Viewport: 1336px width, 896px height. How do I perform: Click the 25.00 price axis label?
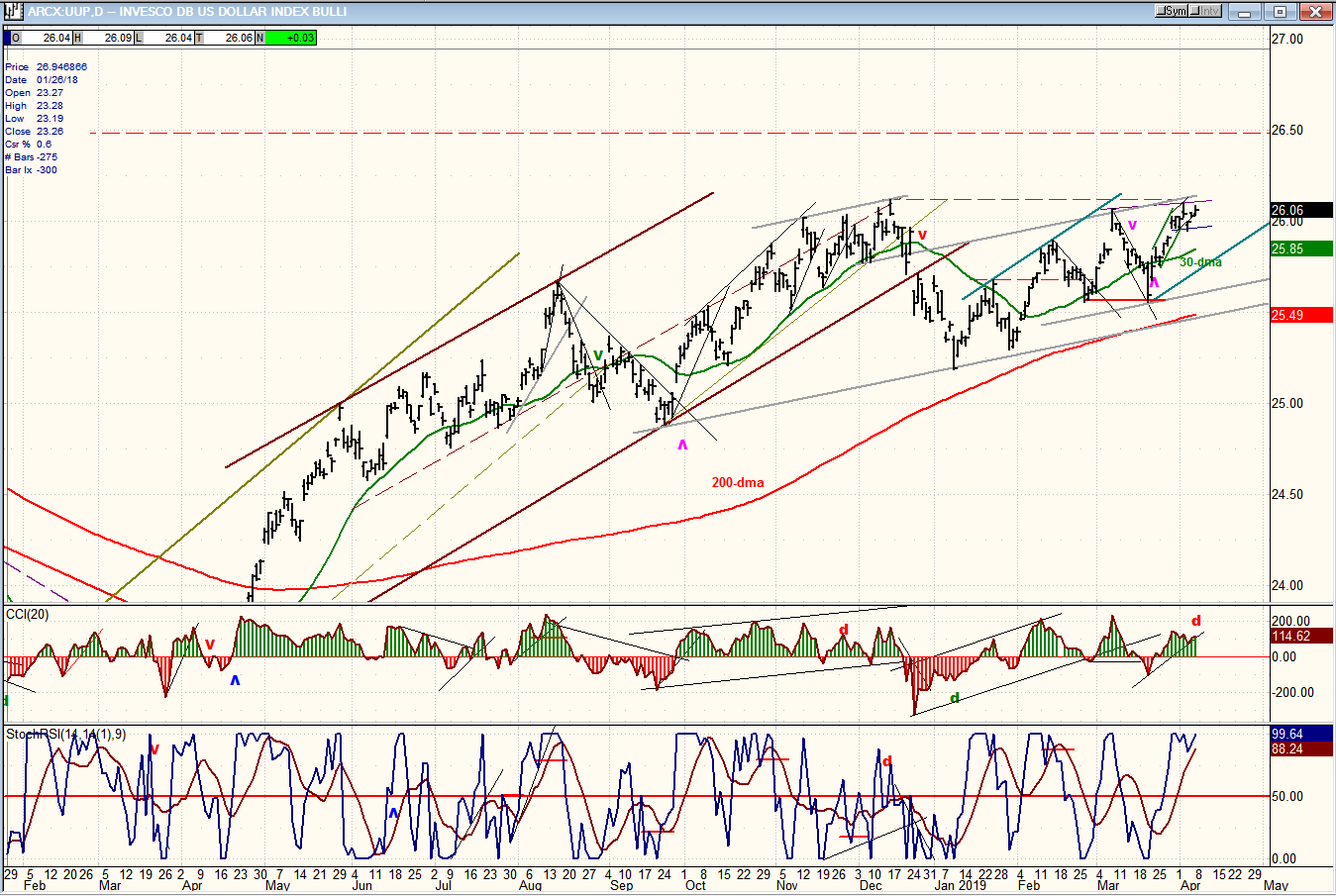click(1287, 404)
